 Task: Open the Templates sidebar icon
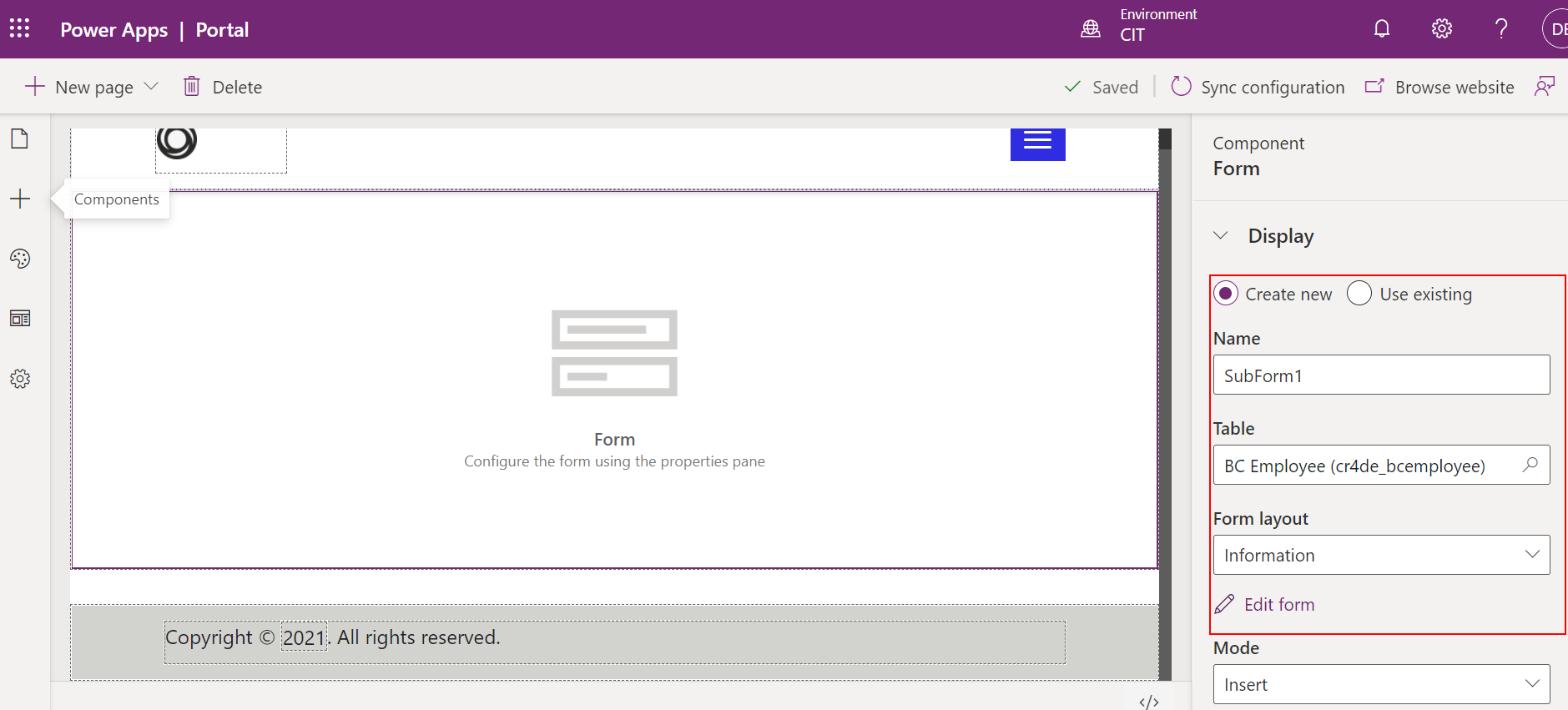click(x=20, y=319)
